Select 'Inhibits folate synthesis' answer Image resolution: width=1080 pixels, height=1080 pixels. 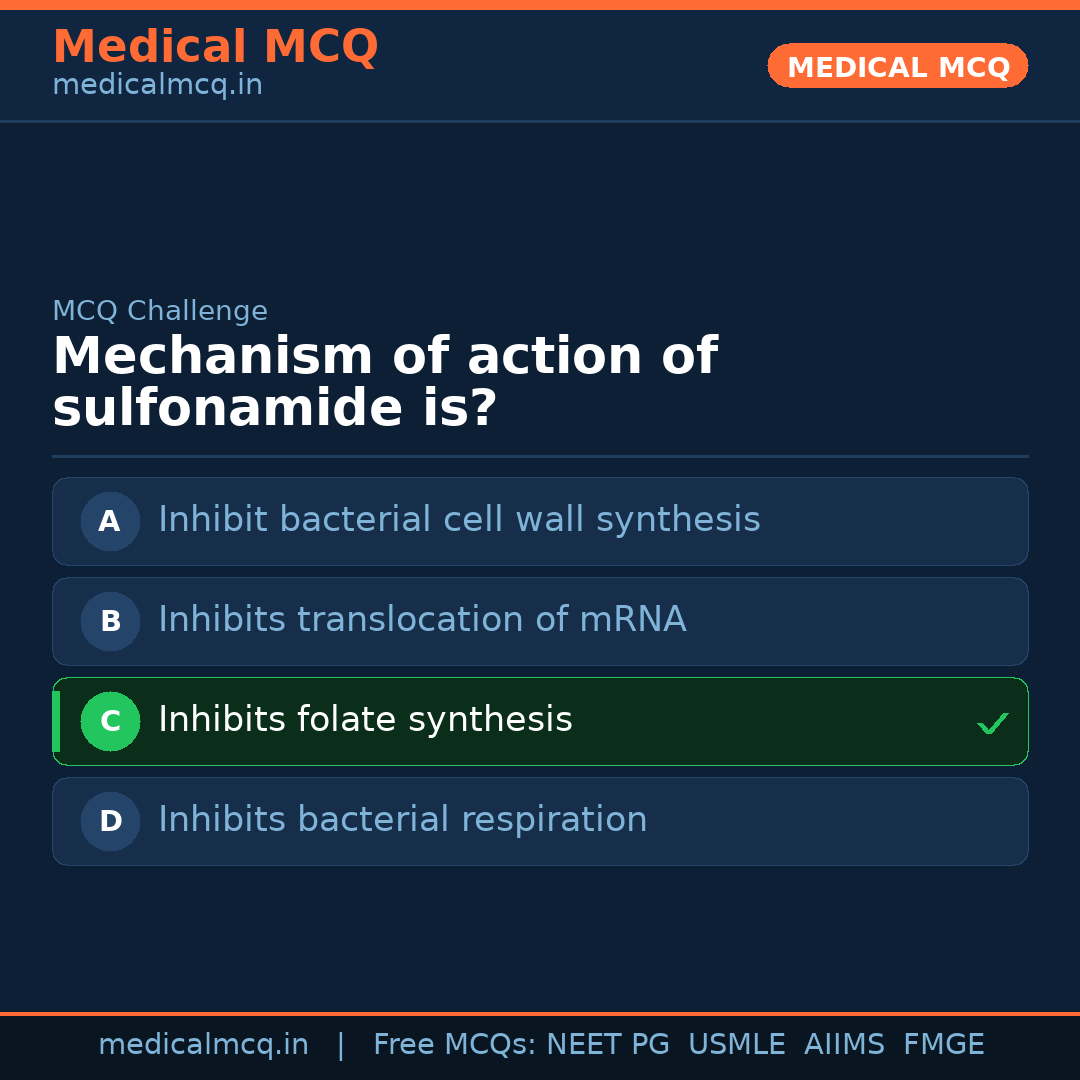pos(365,720)
